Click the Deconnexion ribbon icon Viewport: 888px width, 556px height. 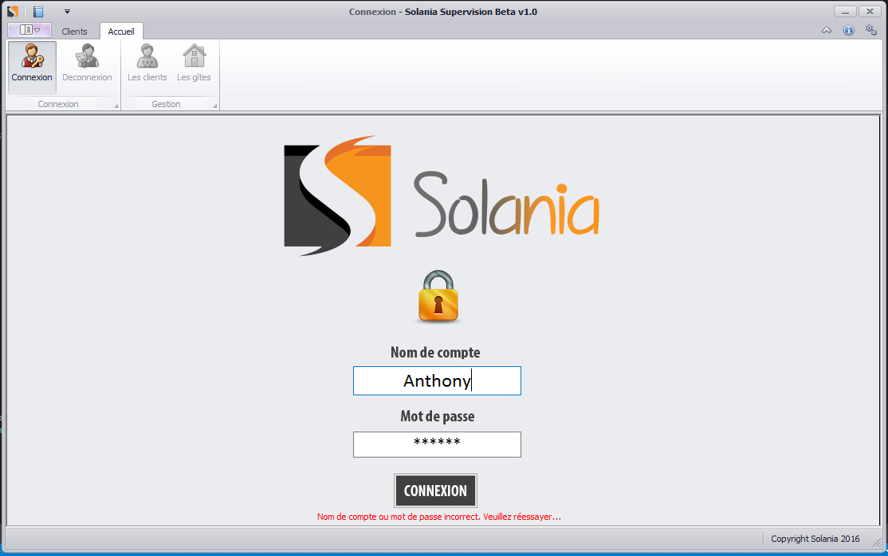tap(87, 63)
